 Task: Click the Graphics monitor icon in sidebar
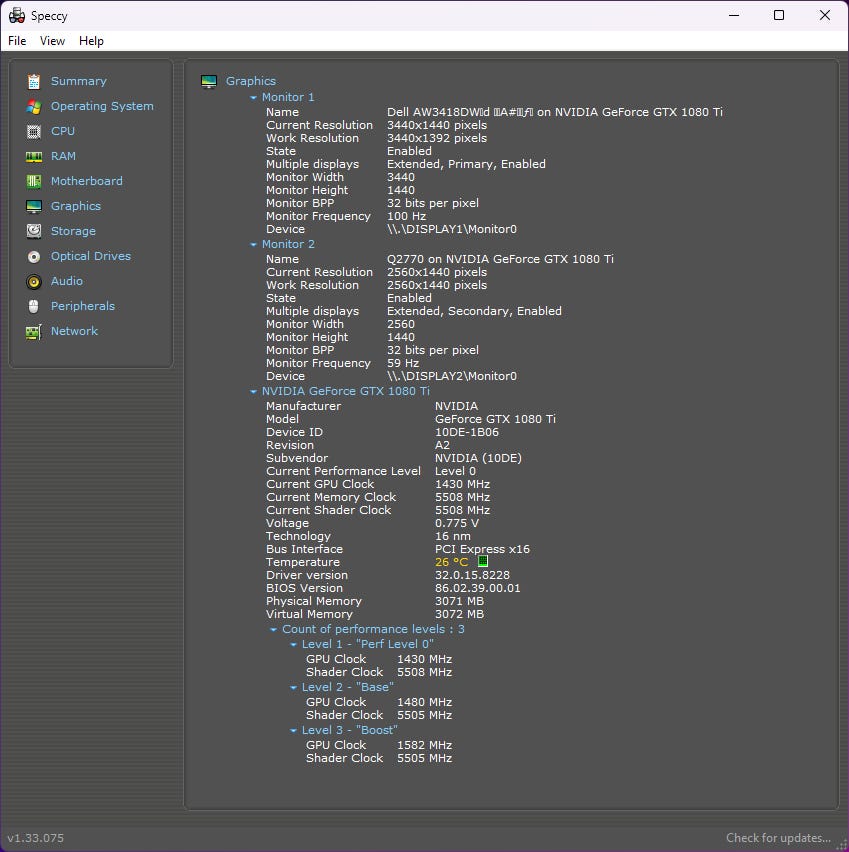34,206
